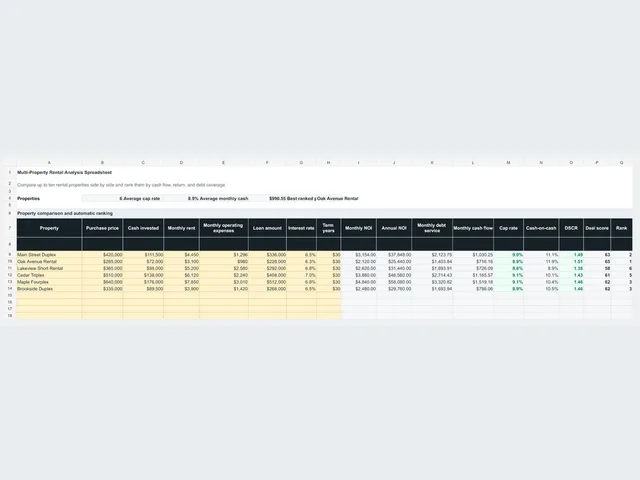Viewport: 640px width, 480px height.
Task: Click the $72,000 cash invested for Oak Avenue Rental
Action: [143, 262]
